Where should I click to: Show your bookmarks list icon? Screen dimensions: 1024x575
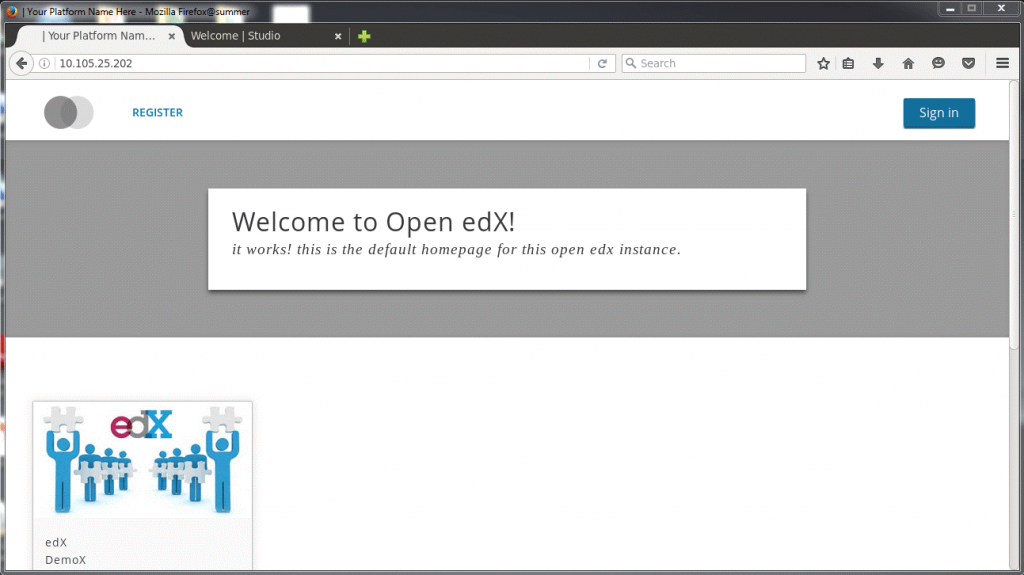[848, 63]
